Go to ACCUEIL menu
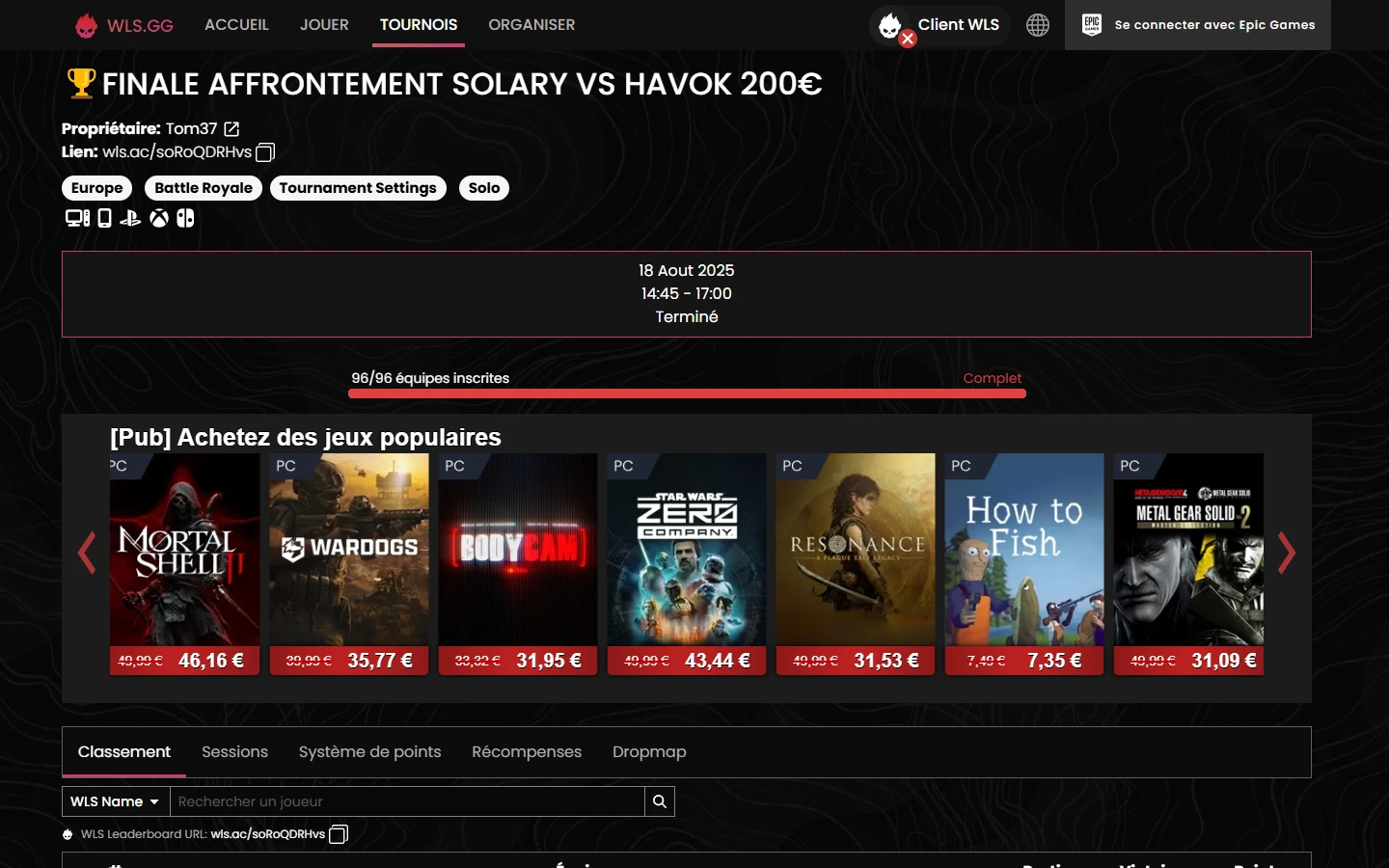The width and height of the screenshot is (1389, 868). (236, 25)
